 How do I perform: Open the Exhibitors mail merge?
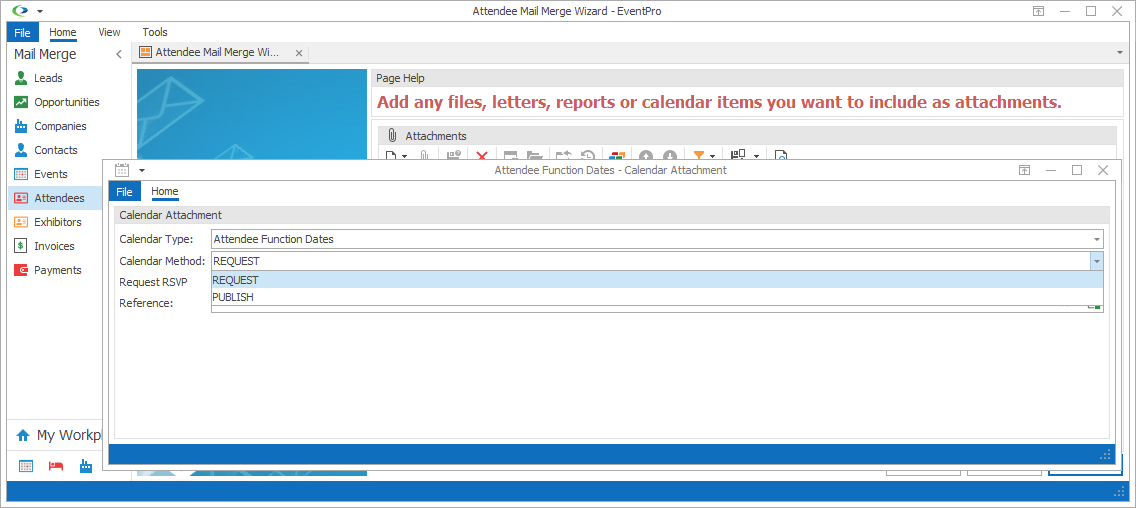(x=57, y=222)
